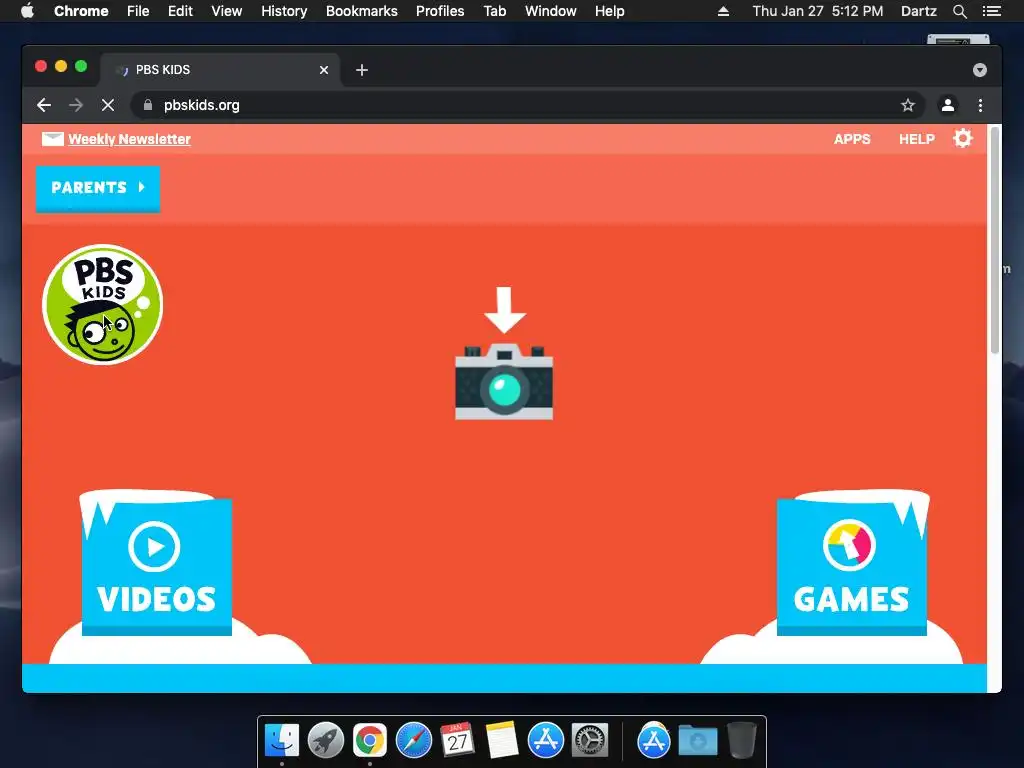The image size is (1024, 768).
Task: Bookmark this page with the star
Action: [908, 105]
